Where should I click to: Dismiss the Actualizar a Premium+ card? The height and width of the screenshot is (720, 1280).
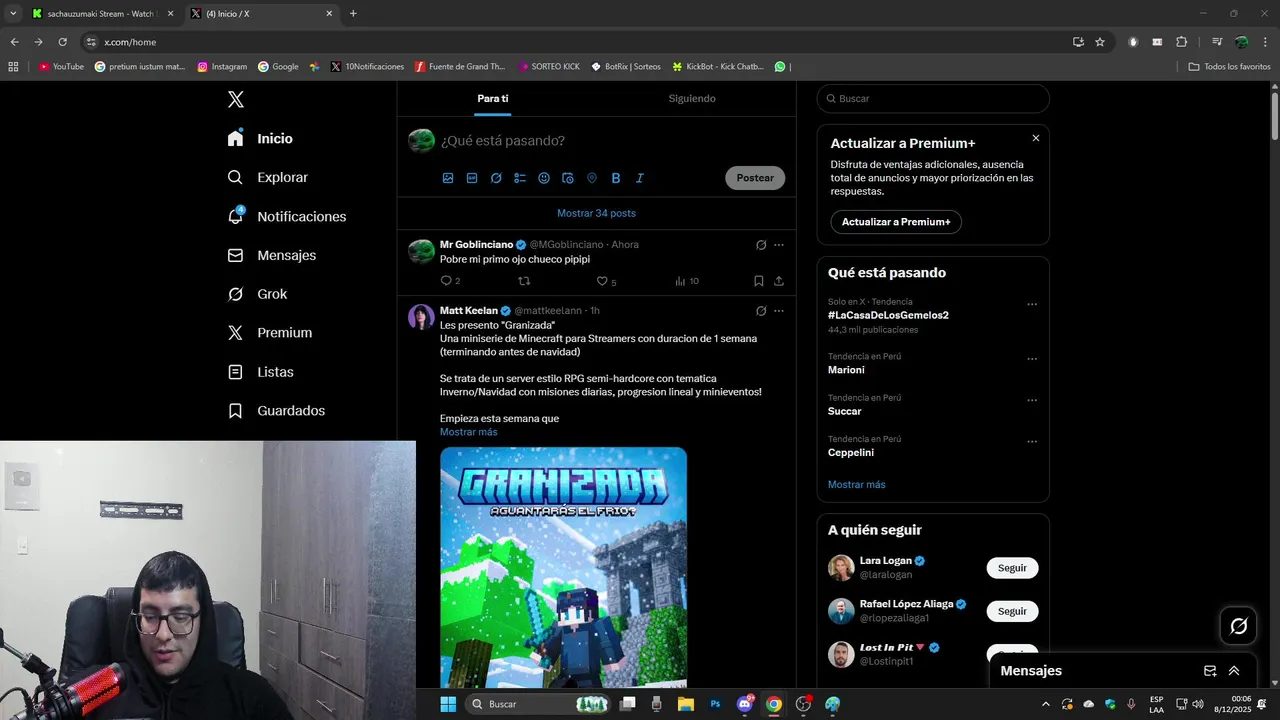tap(1036, 138)
